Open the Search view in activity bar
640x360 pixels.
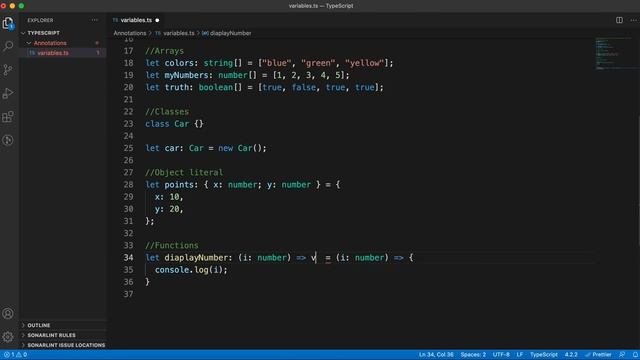(x=8, y=46)
